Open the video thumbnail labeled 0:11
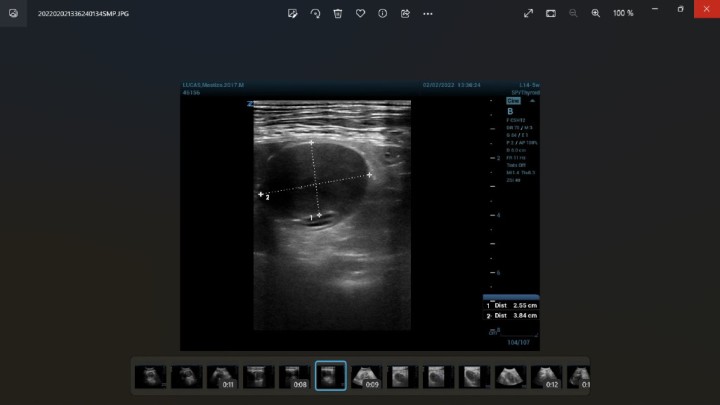 click(x=222, y=376)
